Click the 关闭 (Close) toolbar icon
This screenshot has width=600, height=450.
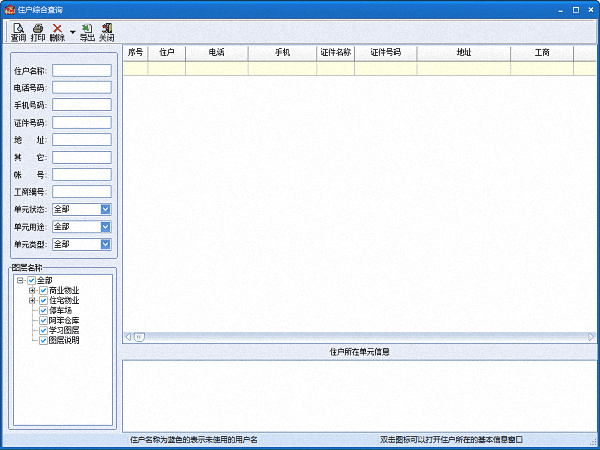[x=107, y=32]
